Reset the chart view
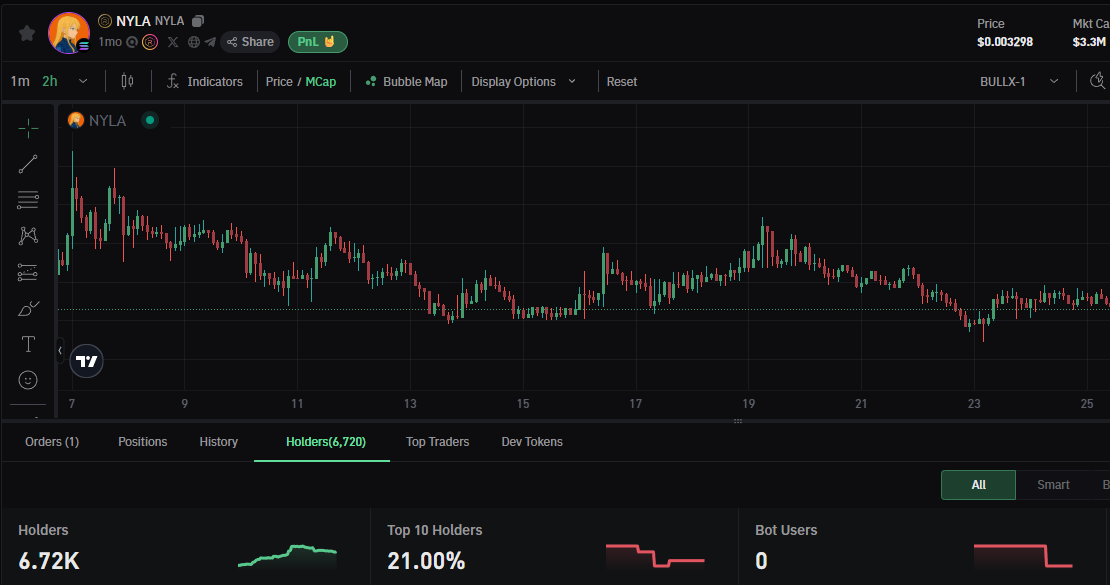Viewport: 1110px width, 585px height. 622,81
